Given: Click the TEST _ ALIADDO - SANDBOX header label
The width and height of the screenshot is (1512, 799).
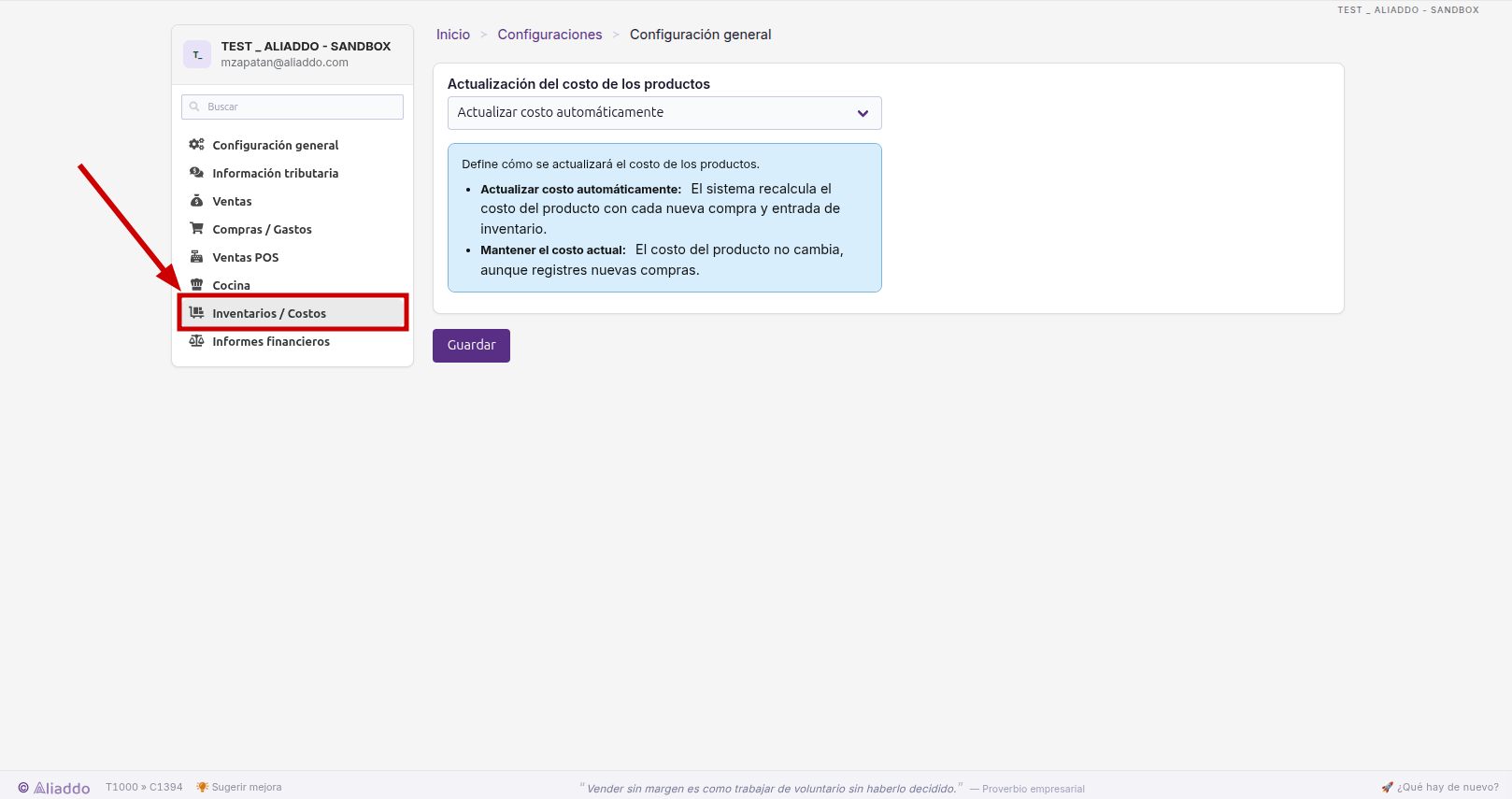Looking at the screenshot, I should tap(1408, 10).
